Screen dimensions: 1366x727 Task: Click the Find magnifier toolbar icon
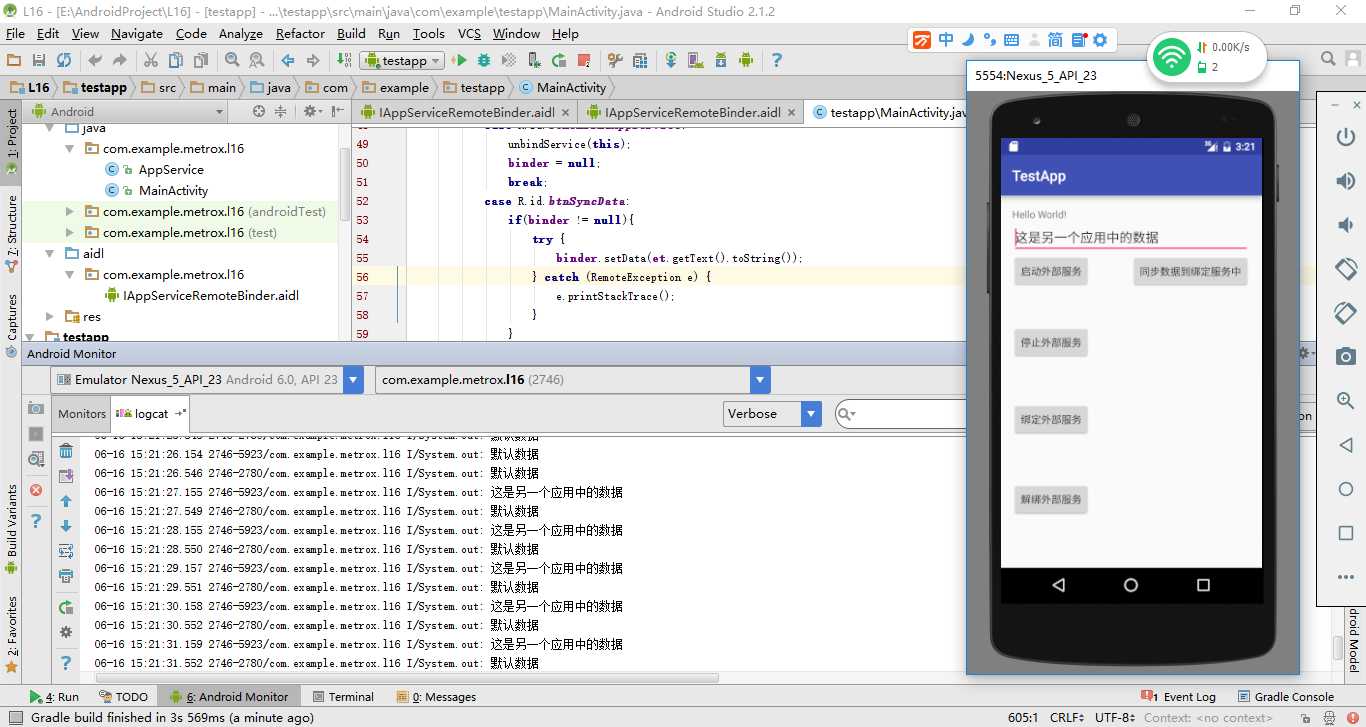click(x=231, y=60)
